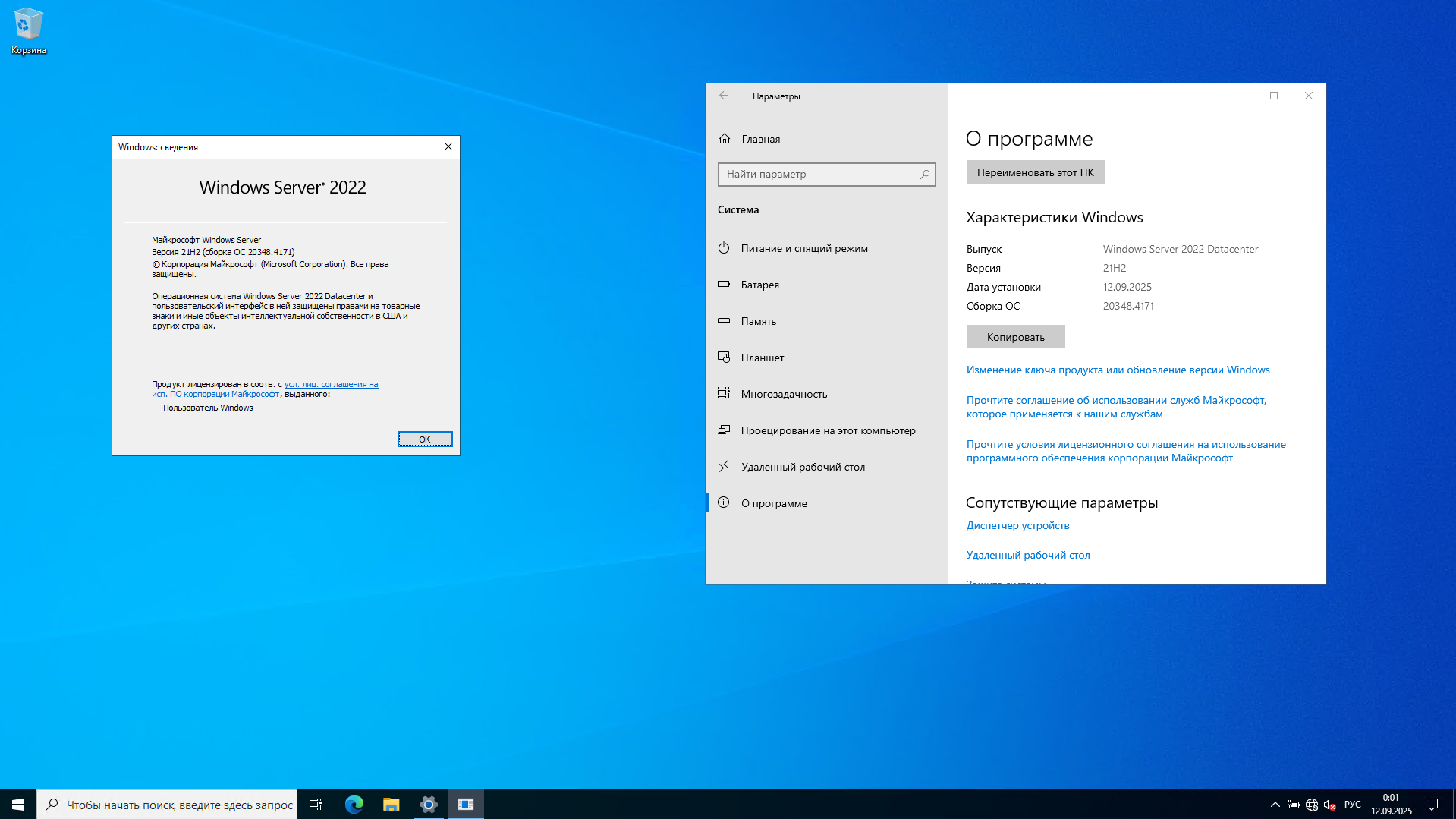The width and height of the screenshot is (1456, 819).
Task: Click the back arrow in Settings window
Action: (x=724, y=96)
